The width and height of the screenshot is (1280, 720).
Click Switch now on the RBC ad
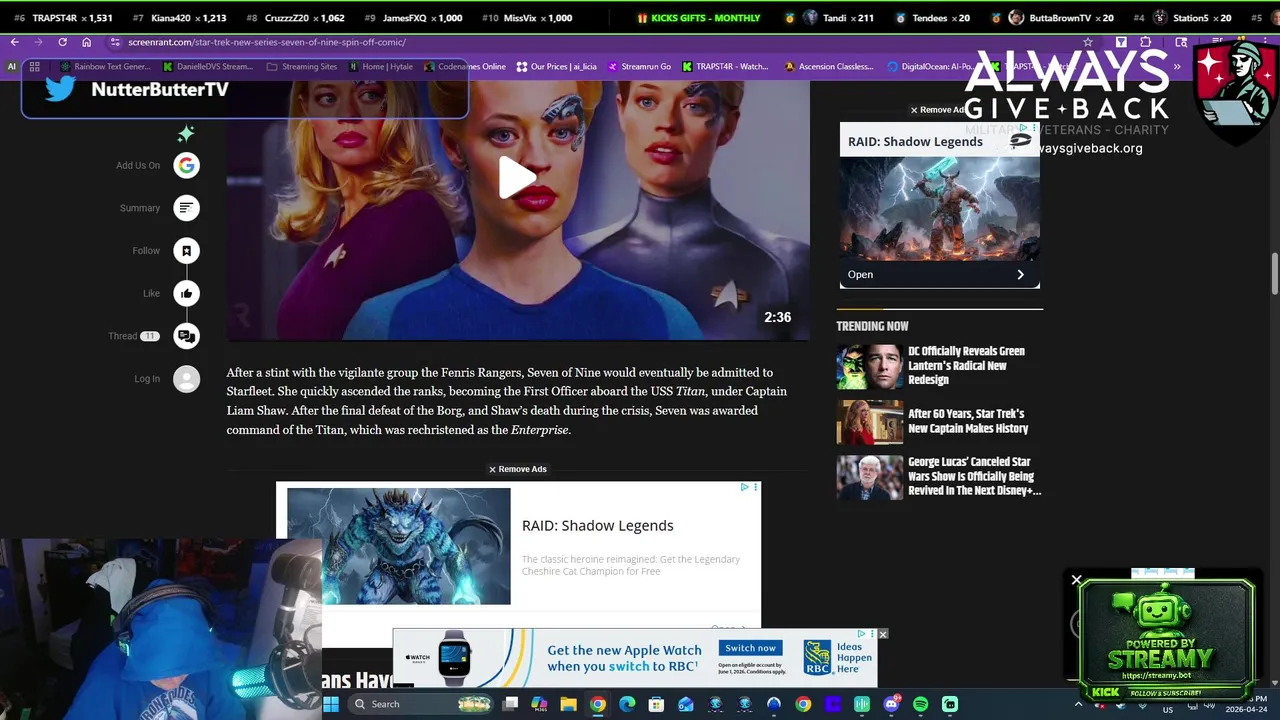(x=750, y=648)
